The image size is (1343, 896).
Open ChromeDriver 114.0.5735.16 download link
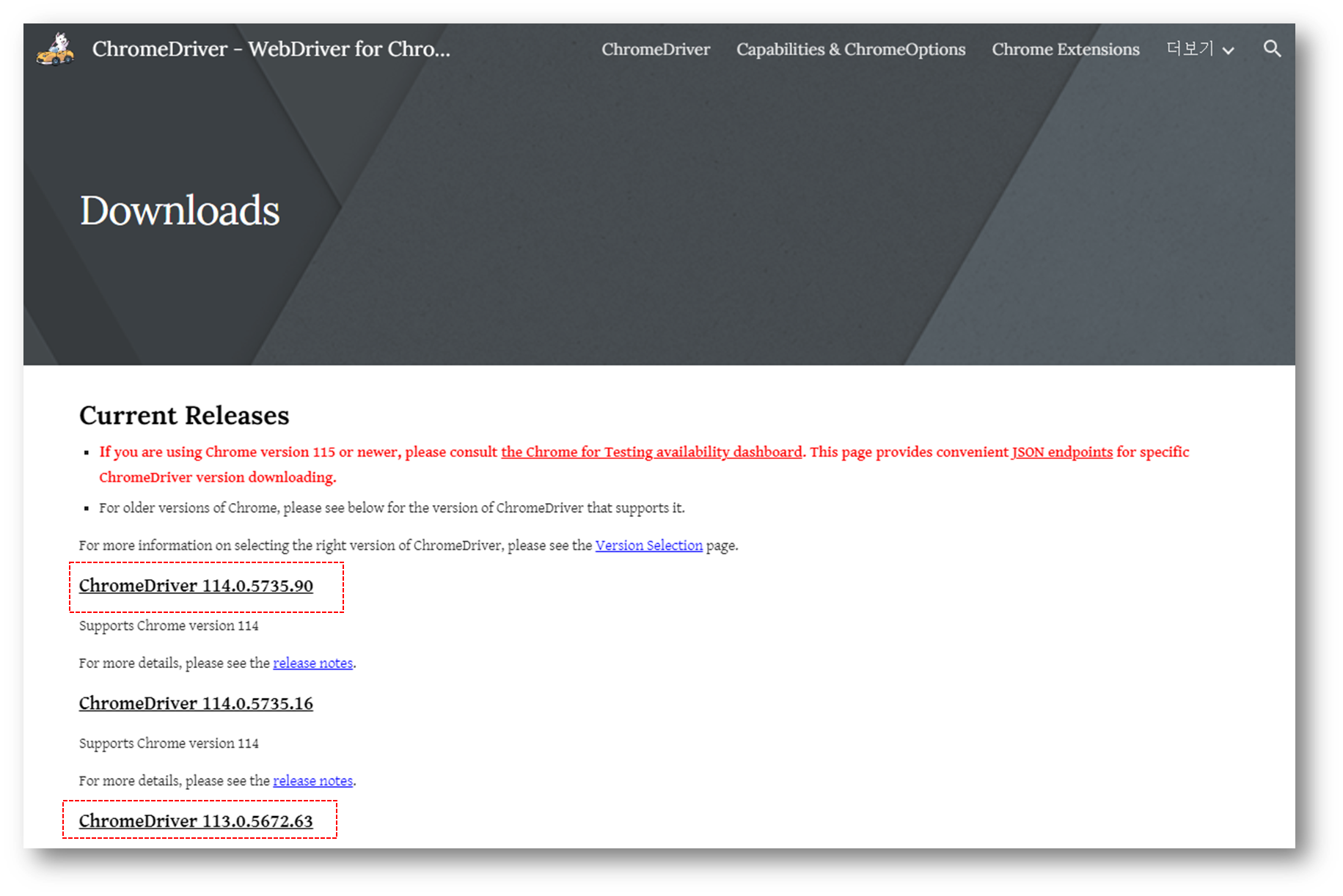196,703
